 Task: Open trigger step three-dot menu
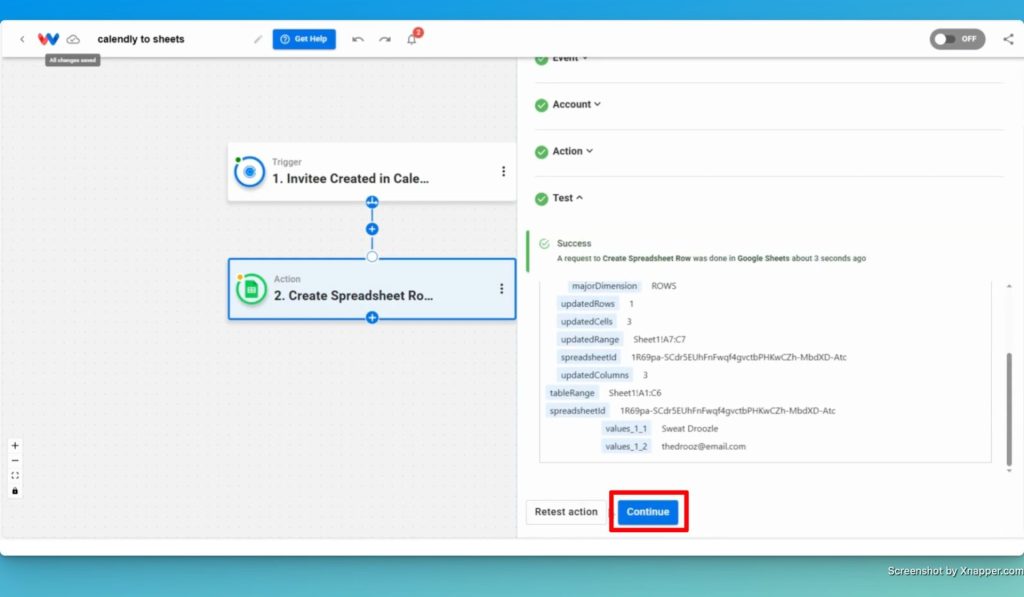click(503, 171)
